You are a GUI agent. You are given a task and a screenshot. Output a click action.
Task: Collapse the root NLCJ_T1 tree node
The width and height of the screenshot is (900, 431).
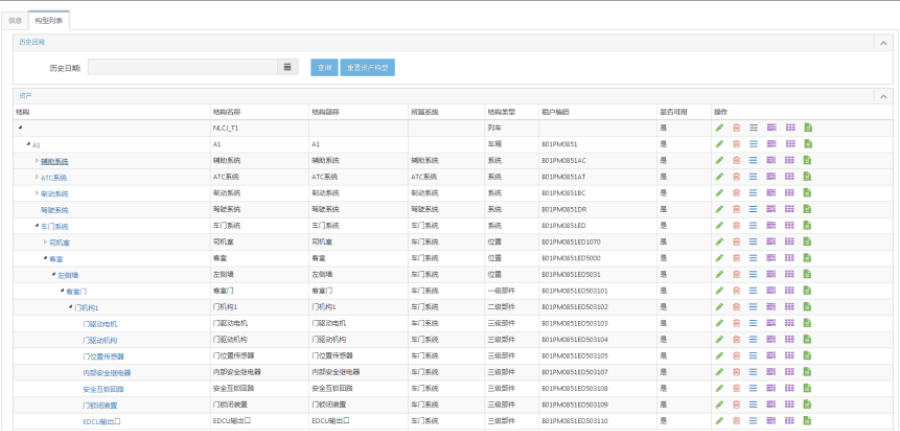click(x=21, y=127)
